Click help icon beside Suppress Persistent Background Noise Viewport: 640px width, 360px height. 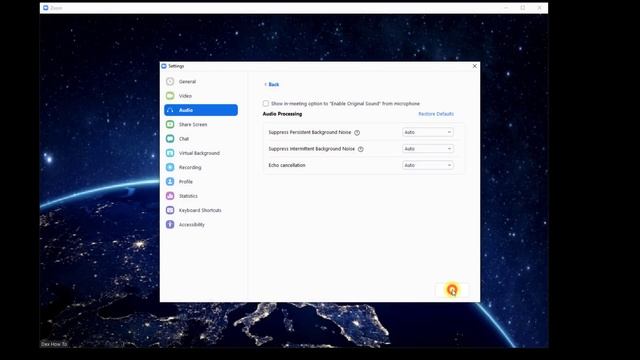point(357,133)
